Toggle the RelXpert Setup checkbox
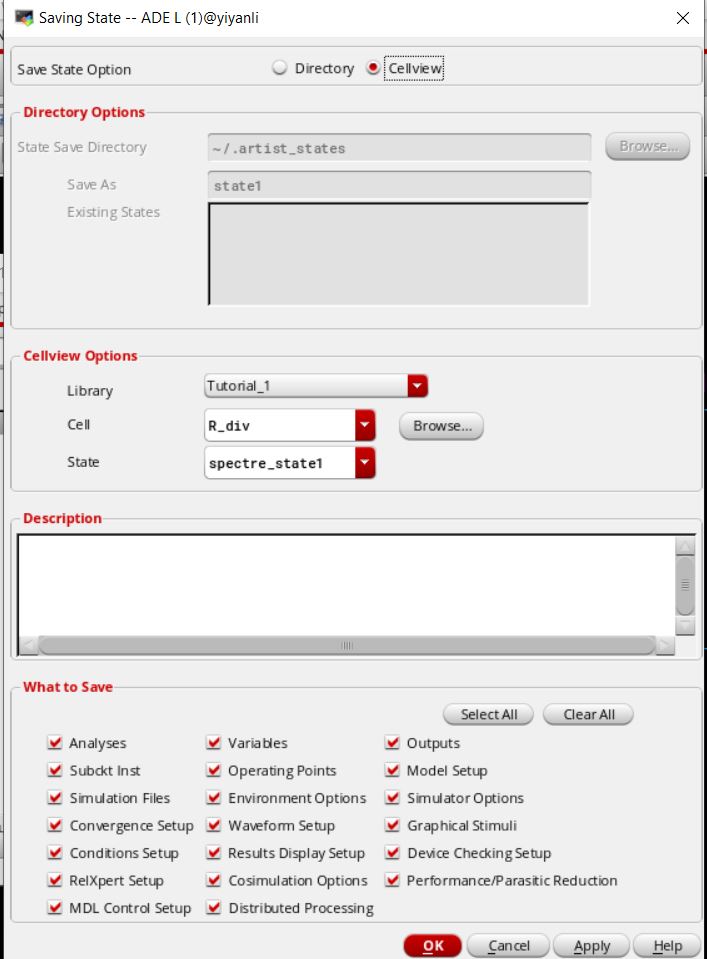The image size is (707, 959). tap(54, 880)
